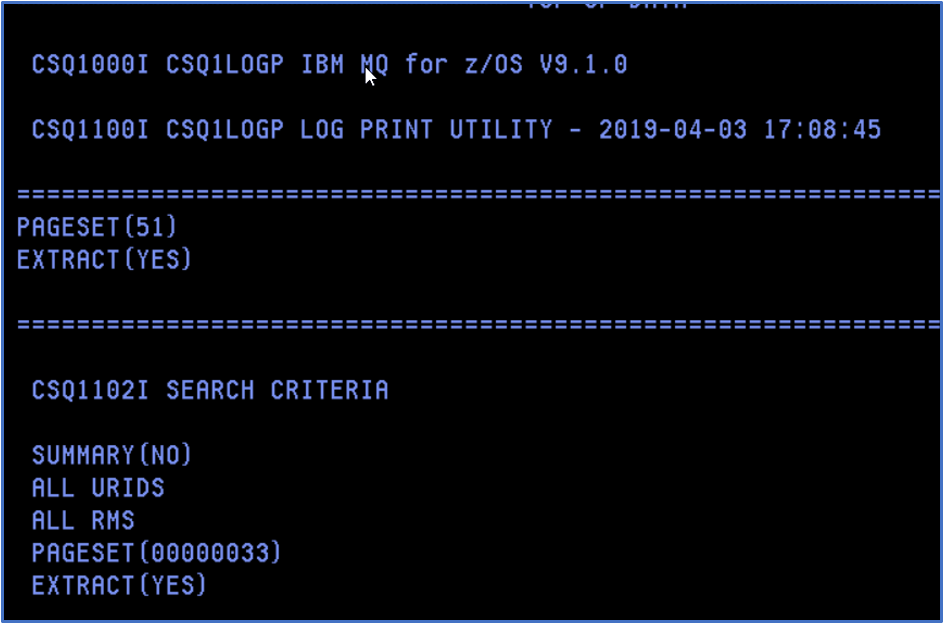Click the 'SEARCH CRITERIA' heading text
Viewport: 944px width, 624px height.
(x=277, y=389)
